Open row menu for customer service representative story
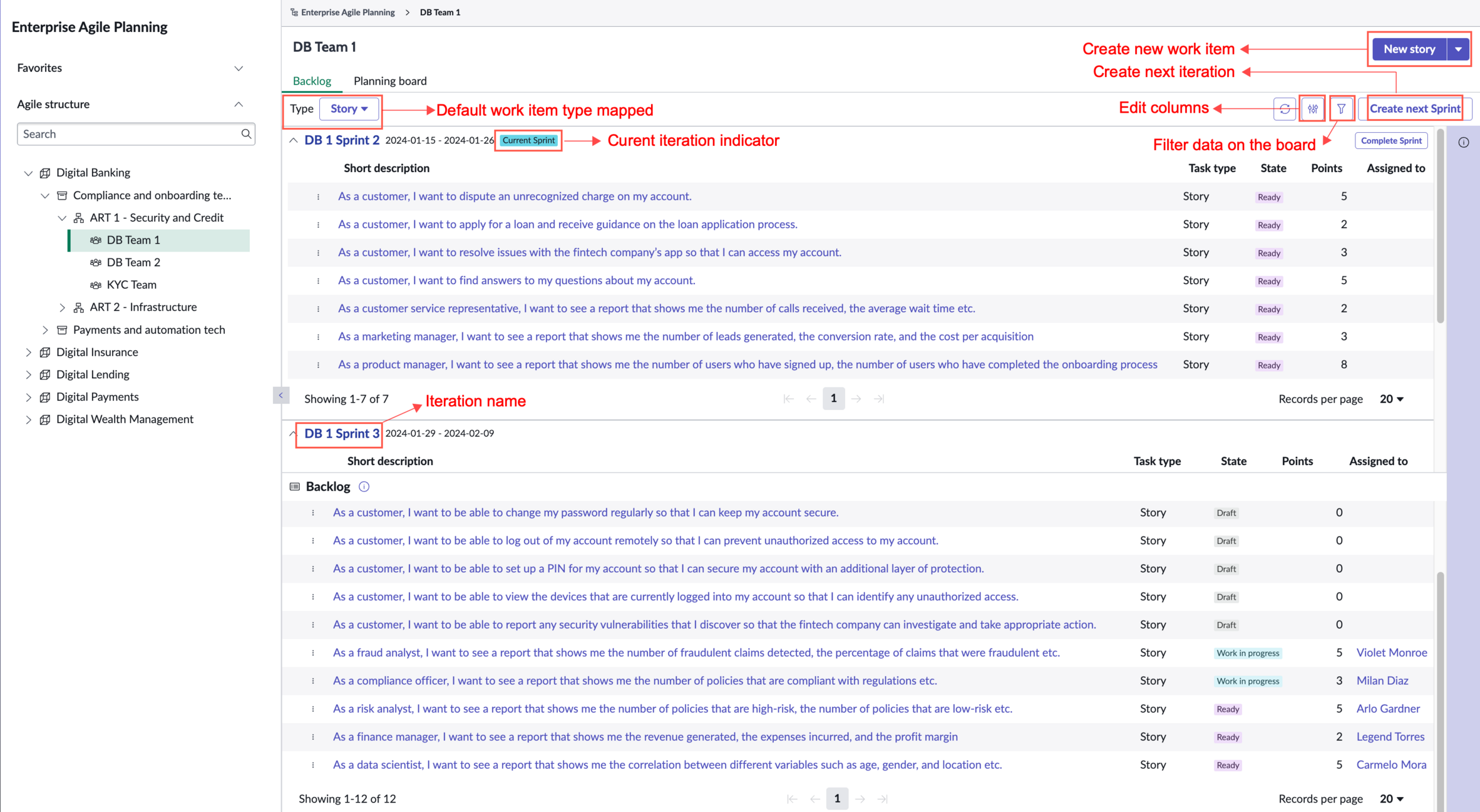The image size is (1480, 812). [x=318, y=309]
